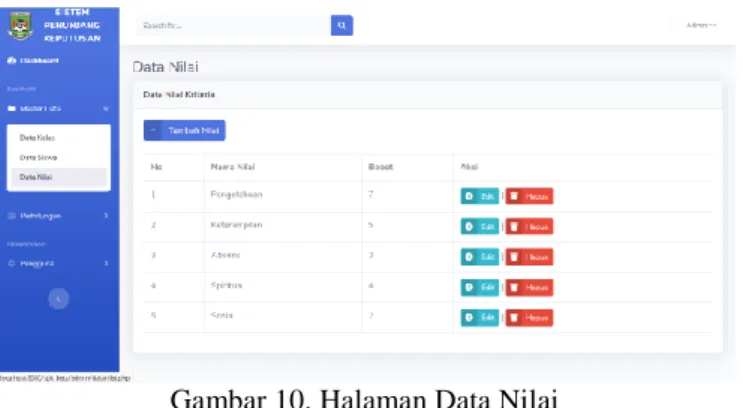This screenshot has height=408, width=743.
Task: Edit the Keterampilan row
Action: pos(480,227)
